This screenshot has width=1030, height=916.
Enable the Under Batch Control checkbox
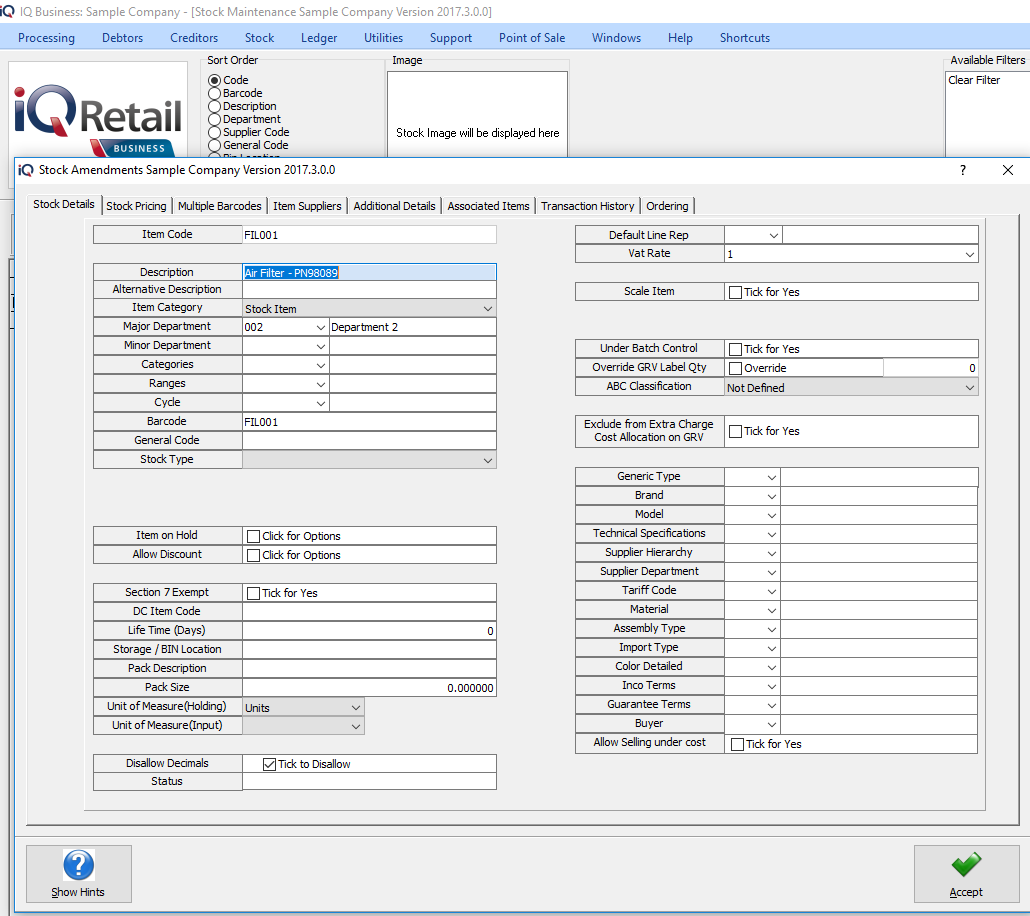click(x=736, y=349)
